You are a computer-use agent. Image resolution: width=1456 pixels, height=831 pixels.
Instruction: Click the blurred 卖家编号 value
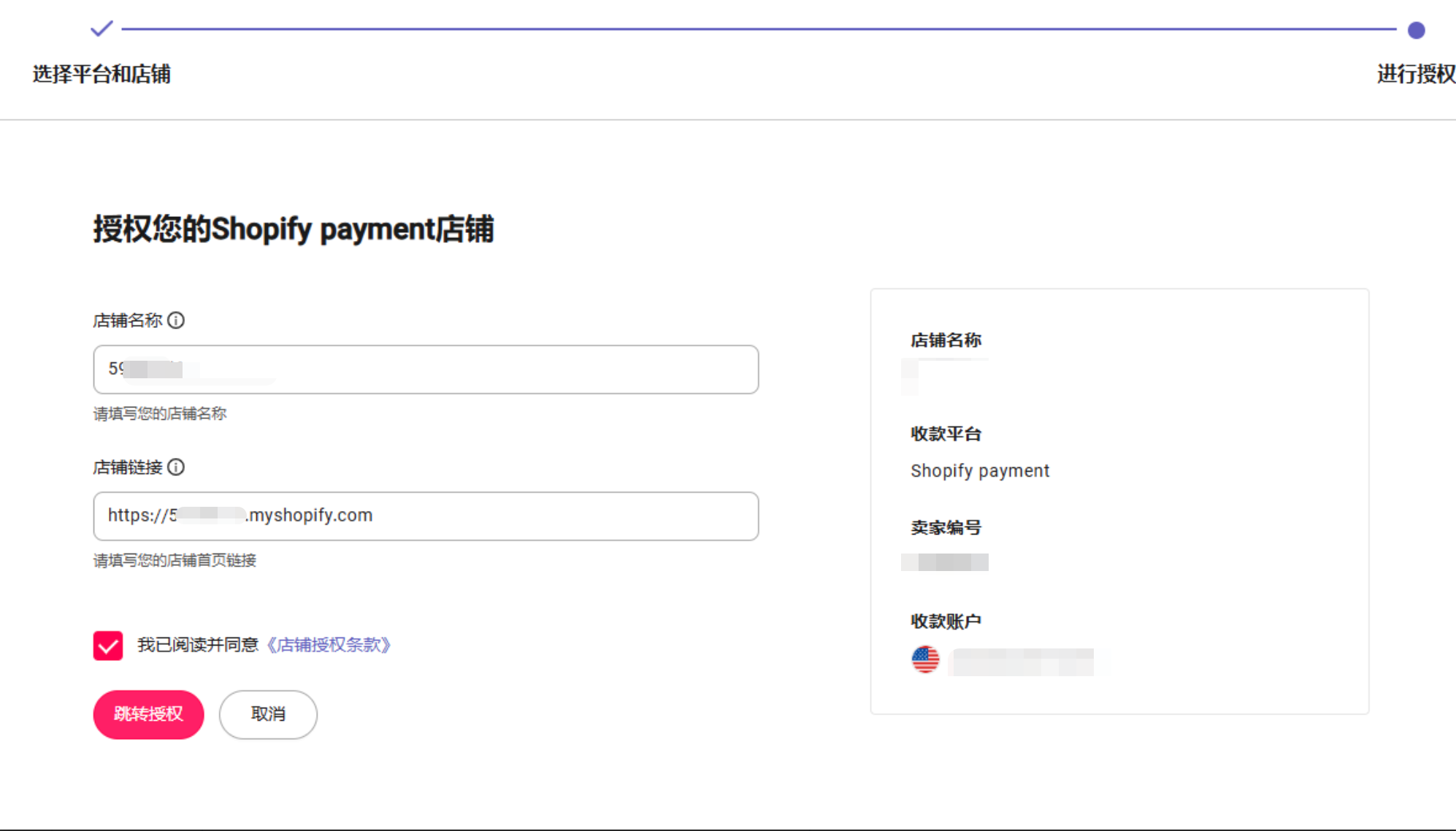coord(946,562)
